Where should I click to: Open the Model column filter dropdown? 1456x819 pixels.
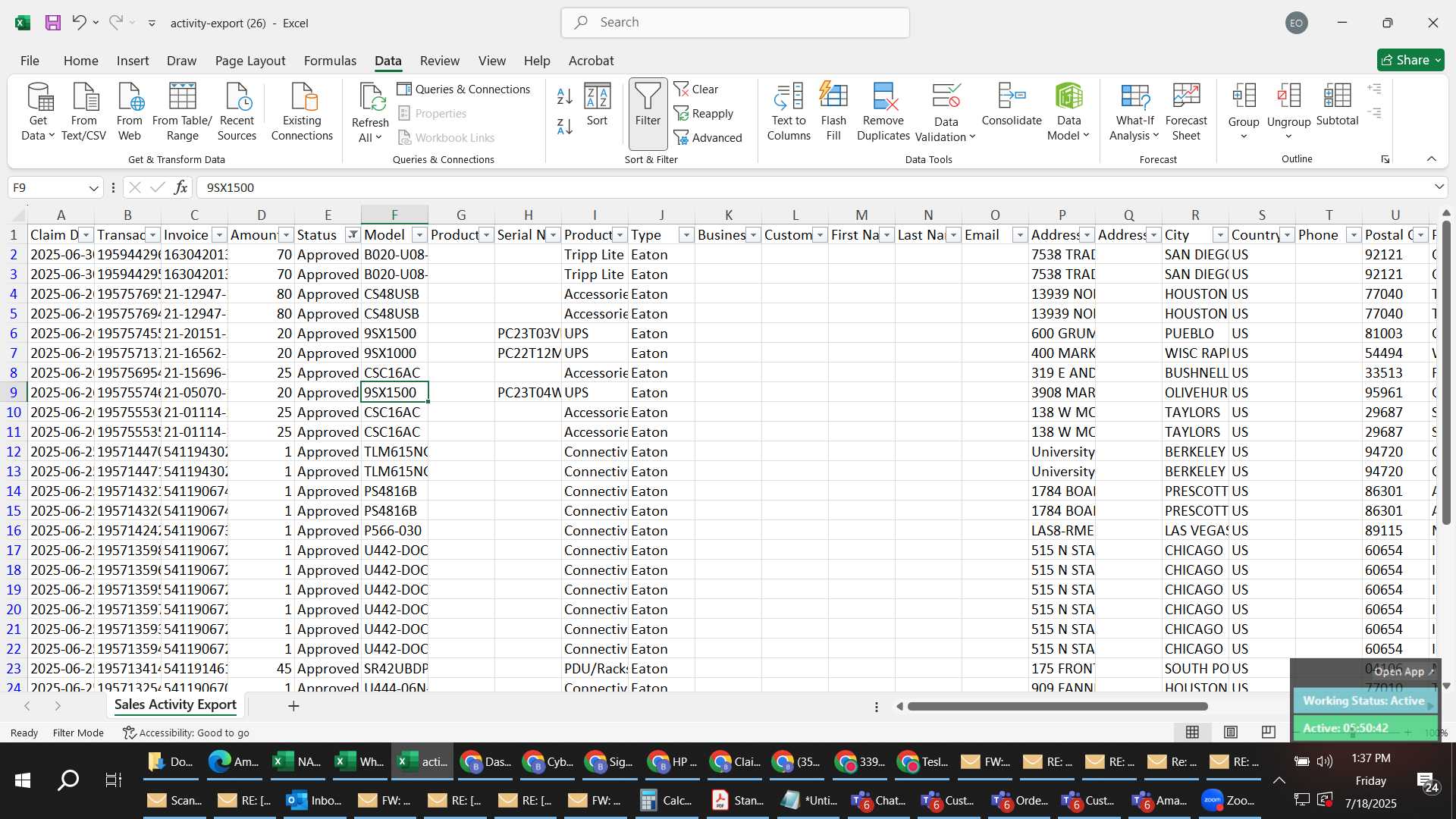[x=419, y=235]
